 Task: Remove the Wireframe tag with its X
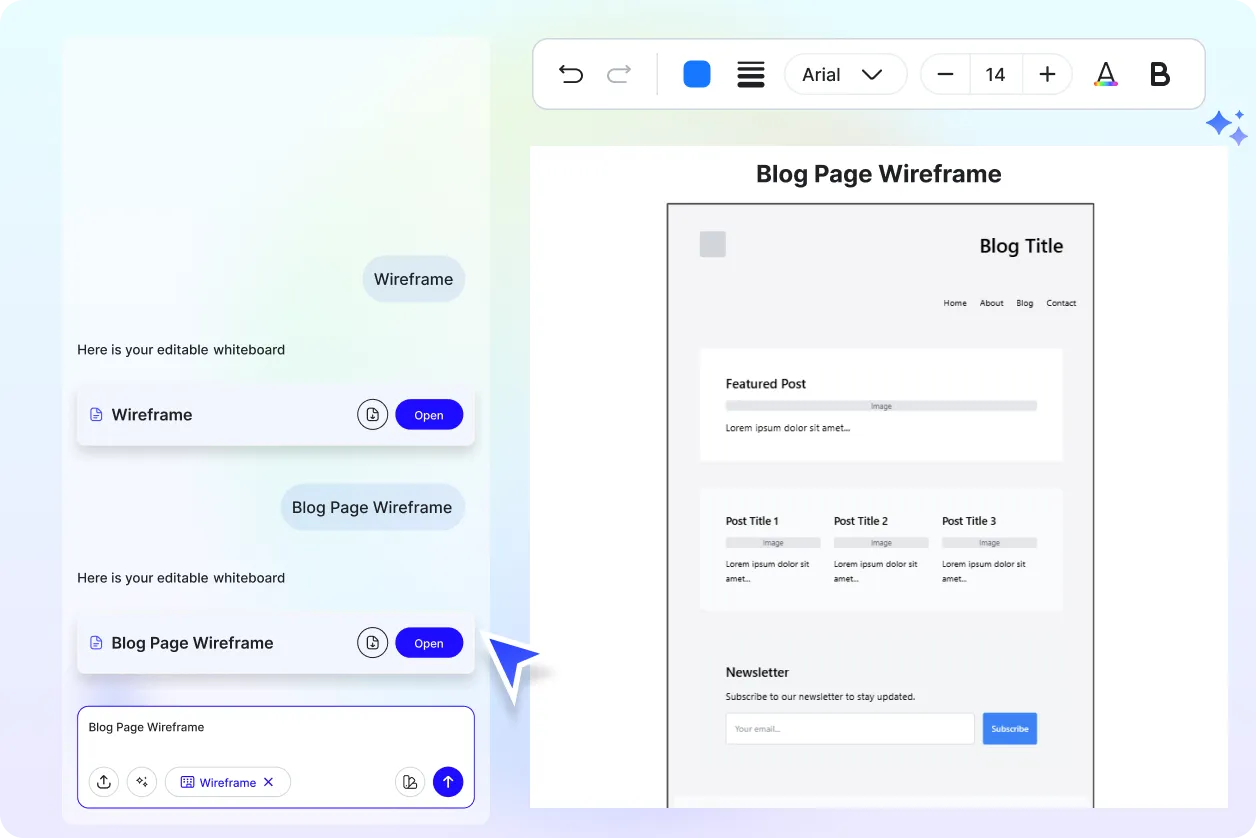point(268,782)
